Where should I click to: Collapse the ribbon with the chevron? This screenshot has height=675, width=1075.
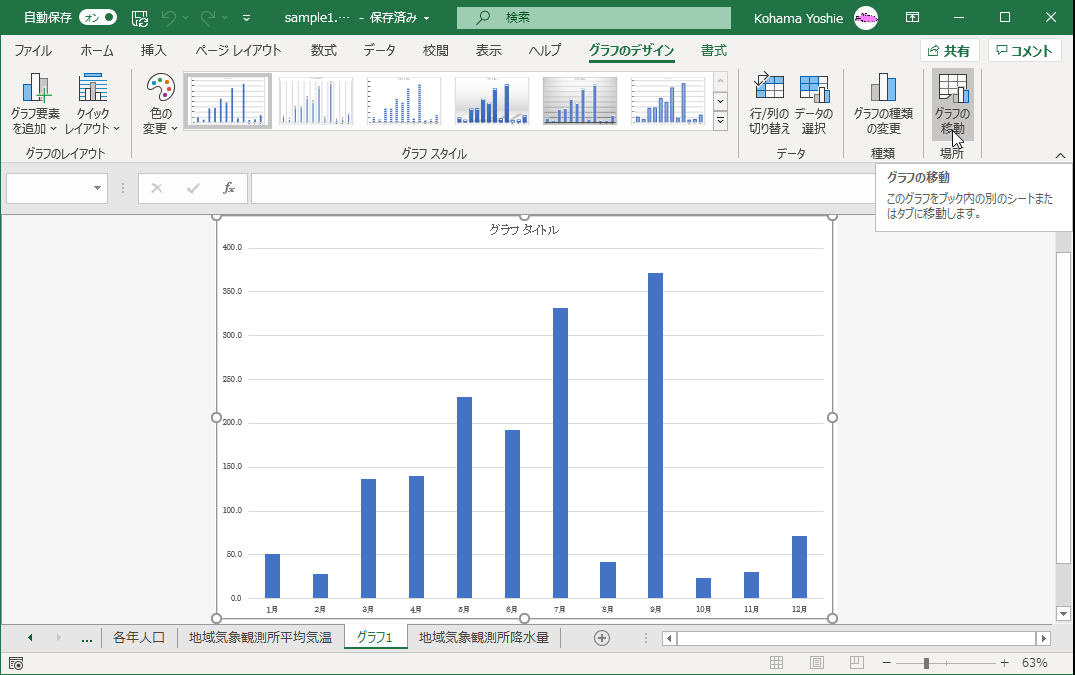click(x=1061, y=155)
